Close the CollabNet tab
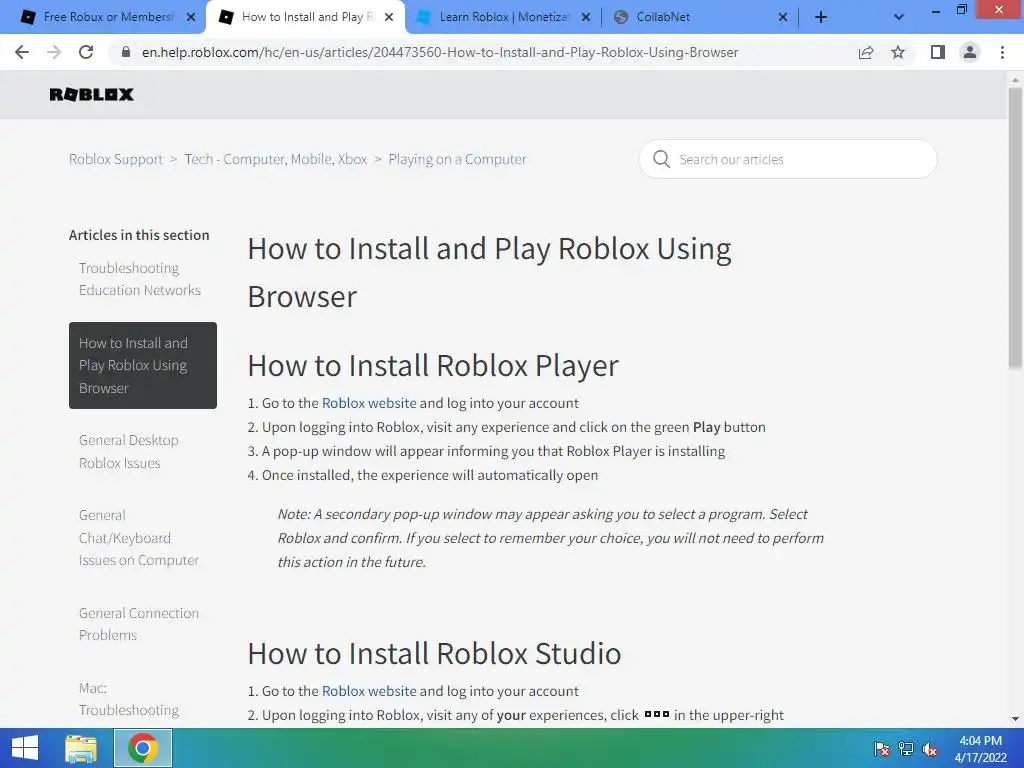The height and width of the screenshot is (768, 1024). (x=783, y=18)
